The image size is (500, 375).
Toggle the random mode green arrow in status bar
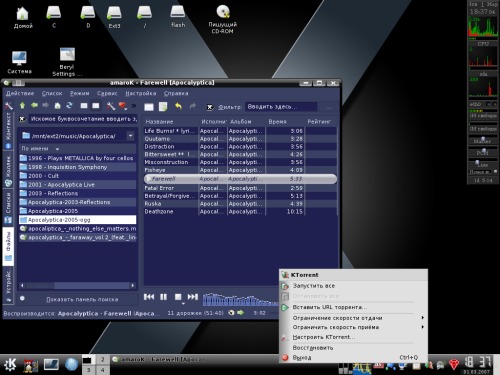coord(240,313)
